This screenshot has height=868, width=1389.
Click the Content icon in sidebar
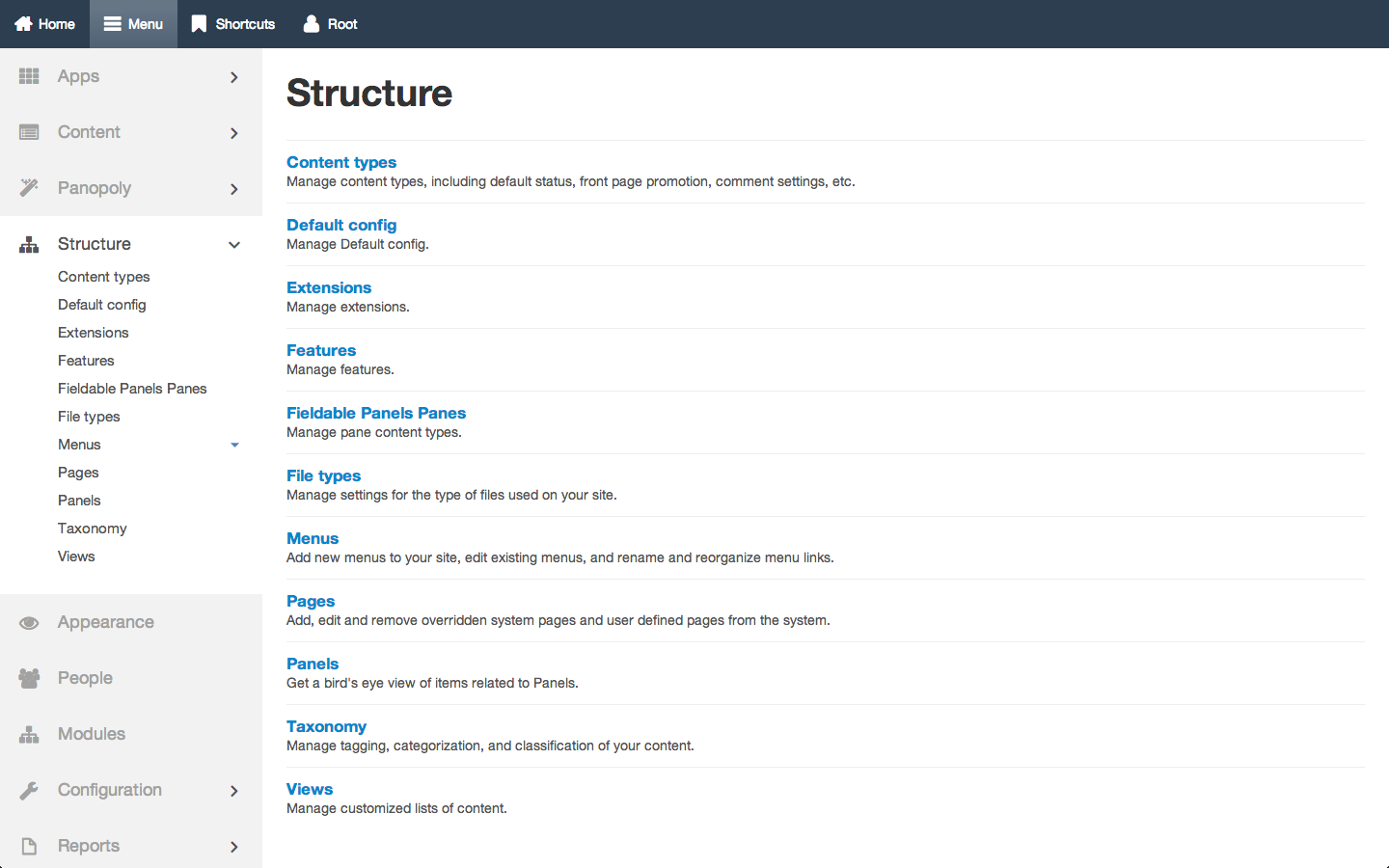pos(29,132)
